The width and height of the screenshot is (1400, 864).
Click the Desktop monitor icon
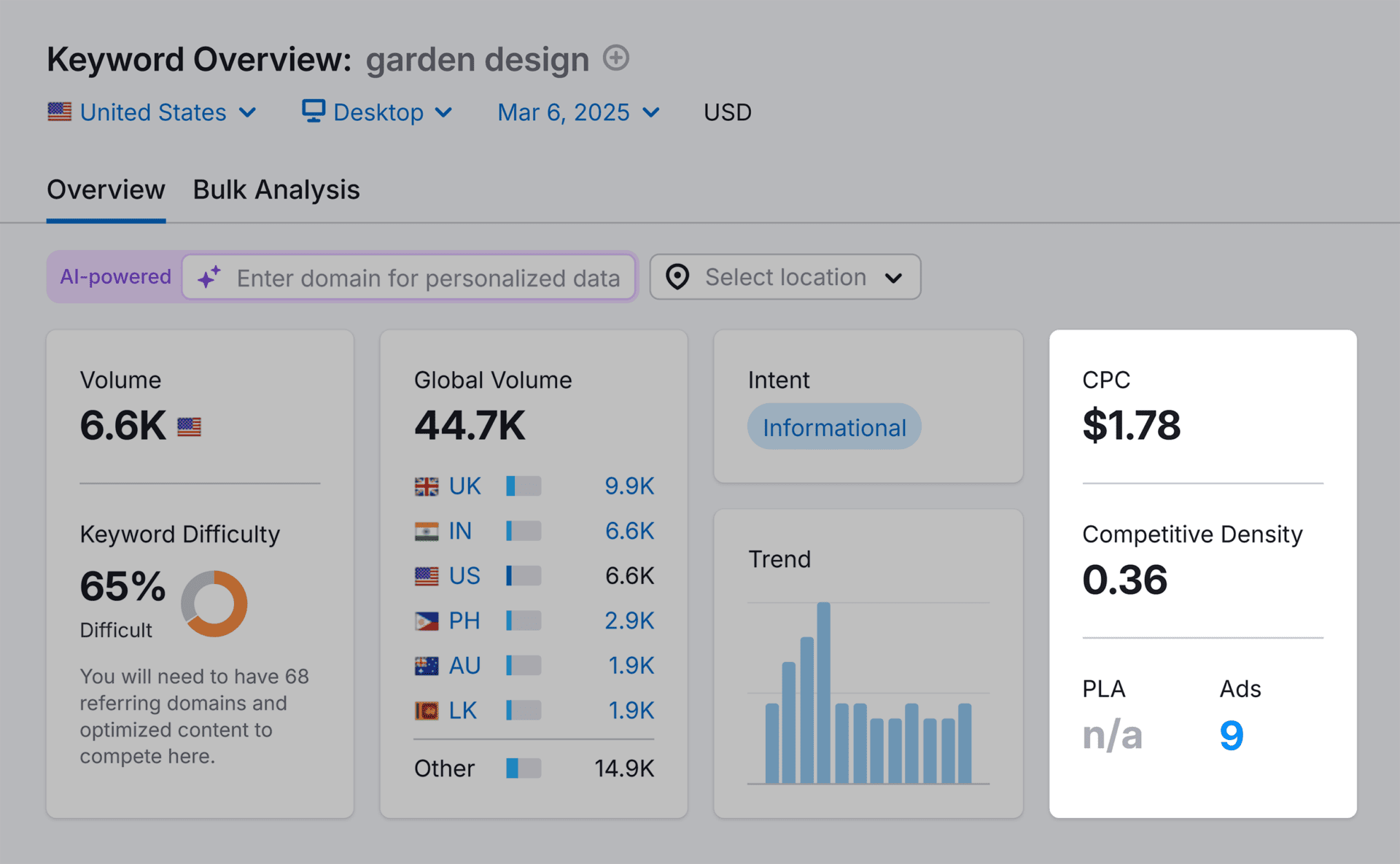(314, 111)
